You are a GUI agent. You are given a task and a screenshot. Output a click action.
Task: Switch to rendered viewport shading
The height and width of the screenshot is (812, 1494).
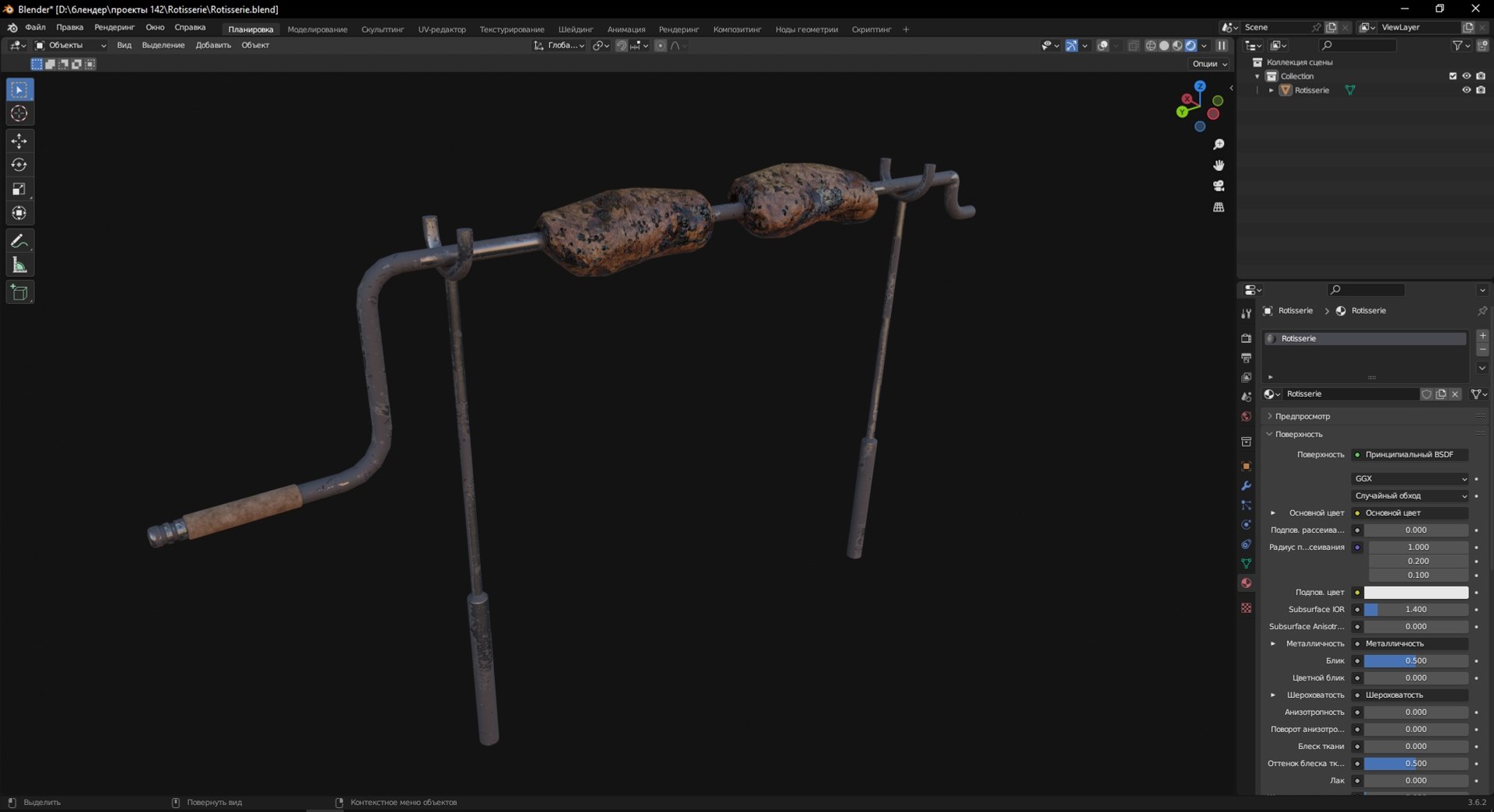(x=1191, y=46)
